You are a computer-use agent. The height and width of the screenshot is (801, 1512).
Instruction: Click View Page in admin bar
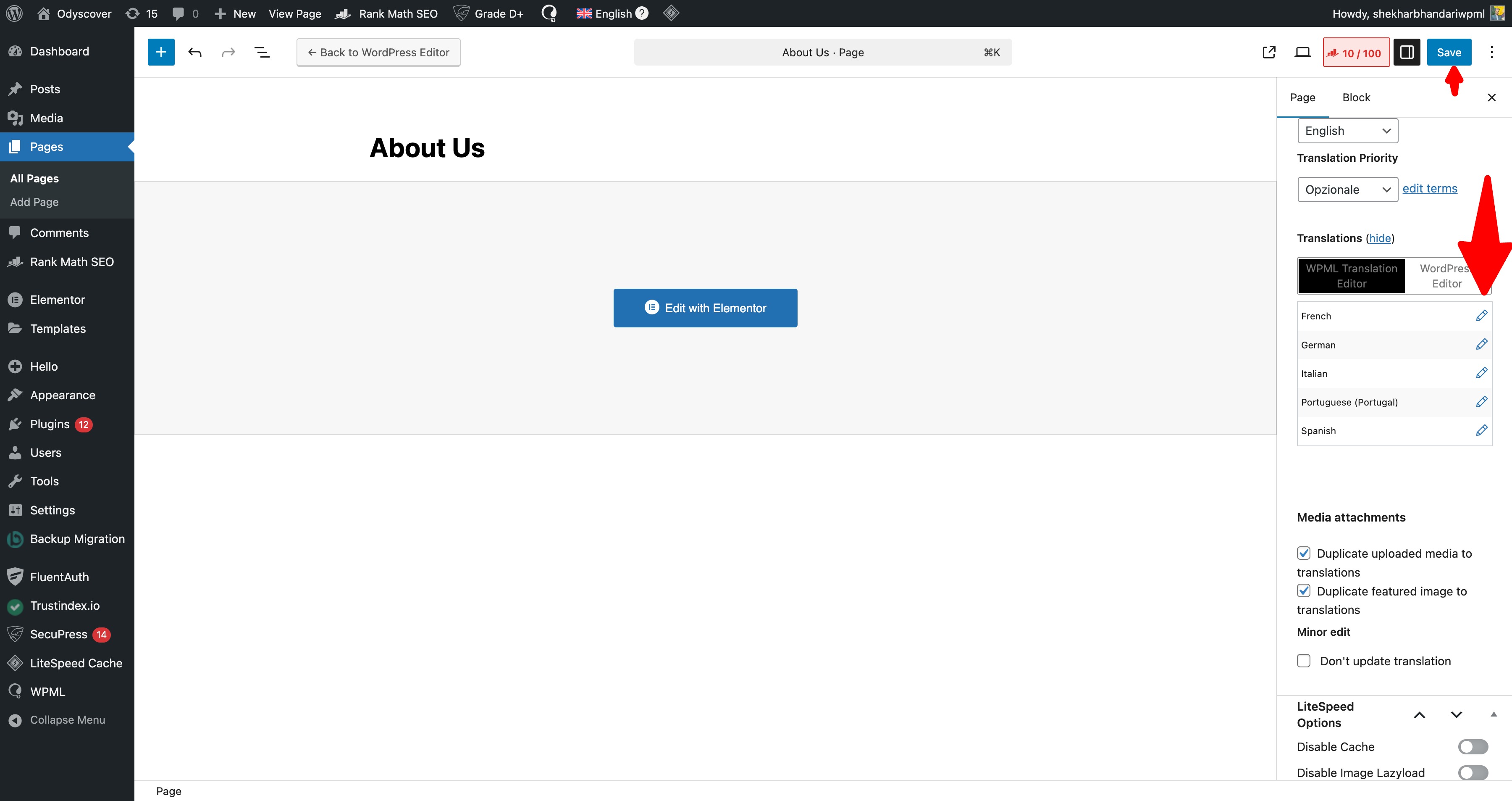[x=295, y=13]
